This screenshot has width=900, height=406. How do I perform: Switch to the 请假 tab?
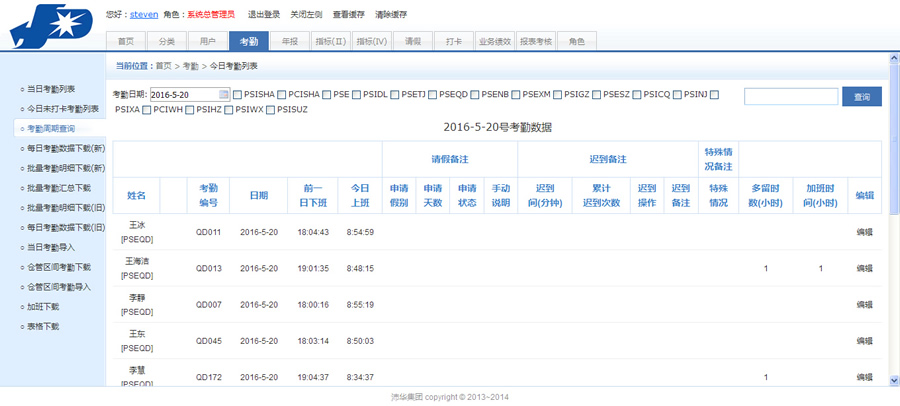tap(413, 41)
